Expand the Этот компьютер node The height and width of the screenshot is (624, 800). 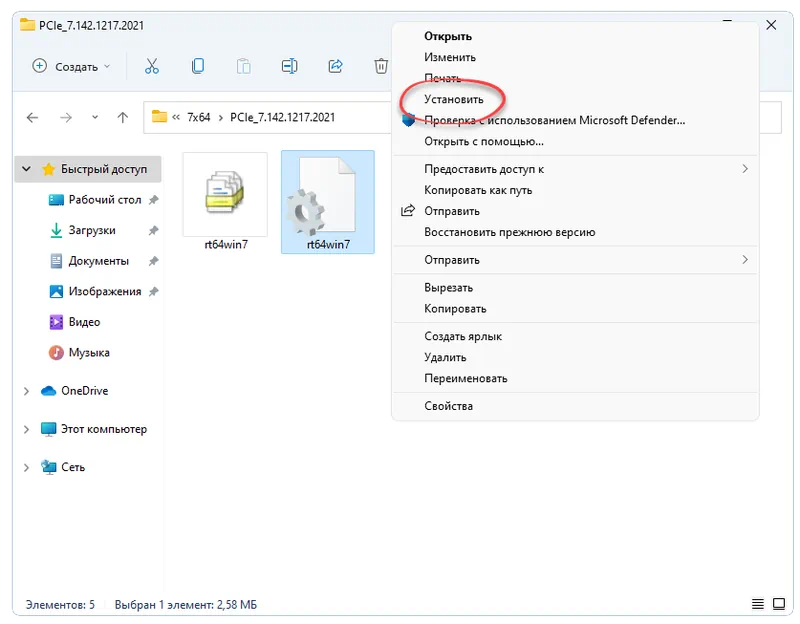pos(27,430)
